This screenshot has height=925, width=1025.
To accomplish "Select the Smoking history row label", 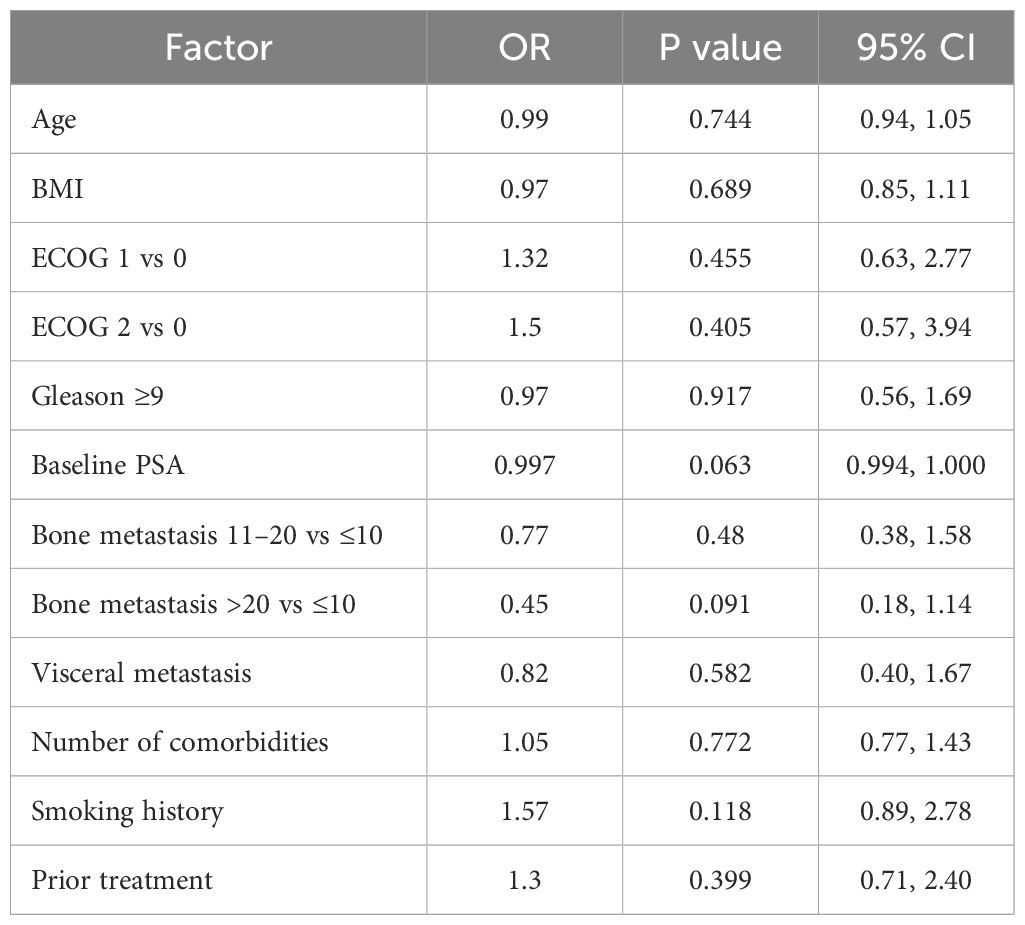I will [127, 811].
